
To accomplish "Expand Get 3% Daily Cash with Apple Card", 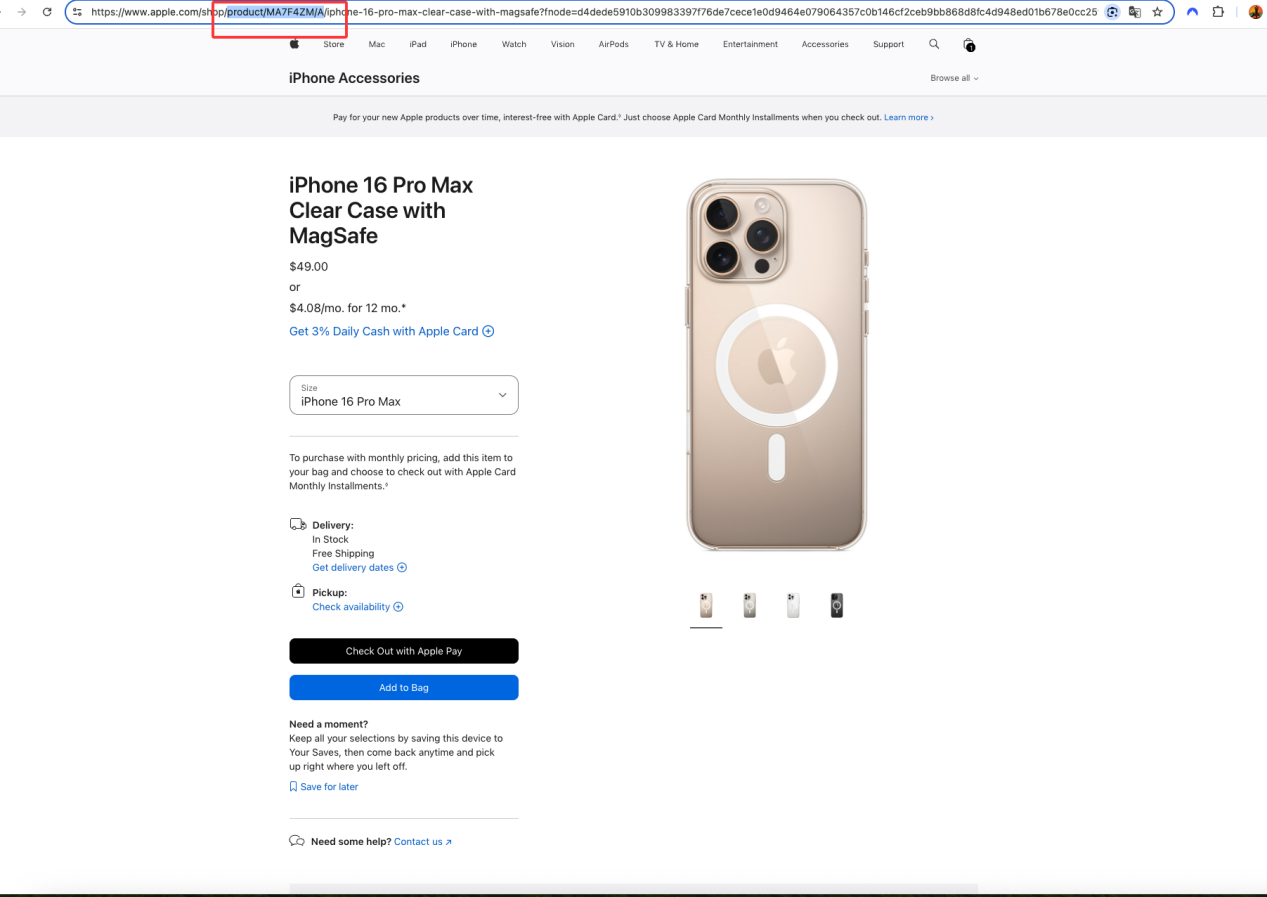I will tap(391, 331).
